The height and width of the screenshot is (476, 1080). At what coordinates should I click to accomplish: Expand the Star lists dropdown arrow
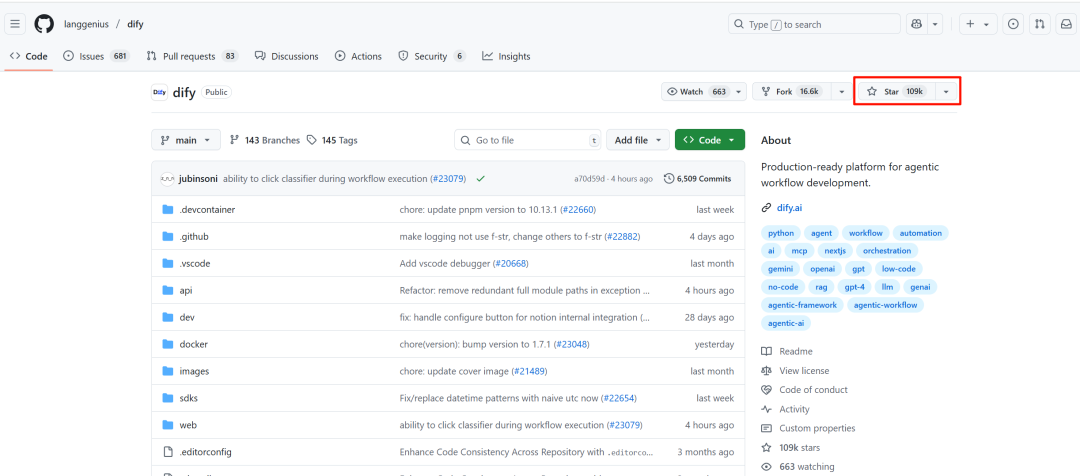tap(946, 92)
